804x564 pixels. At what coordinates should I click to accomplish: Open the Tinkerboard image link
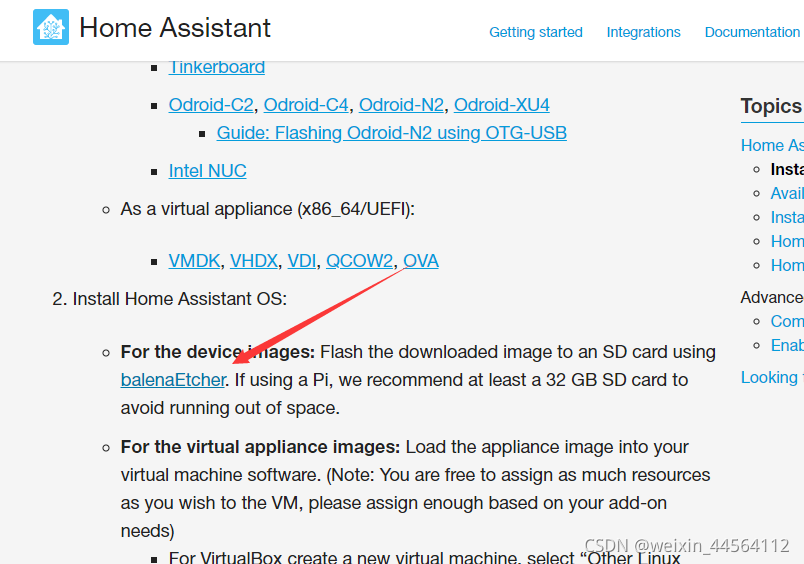[216, 68]
